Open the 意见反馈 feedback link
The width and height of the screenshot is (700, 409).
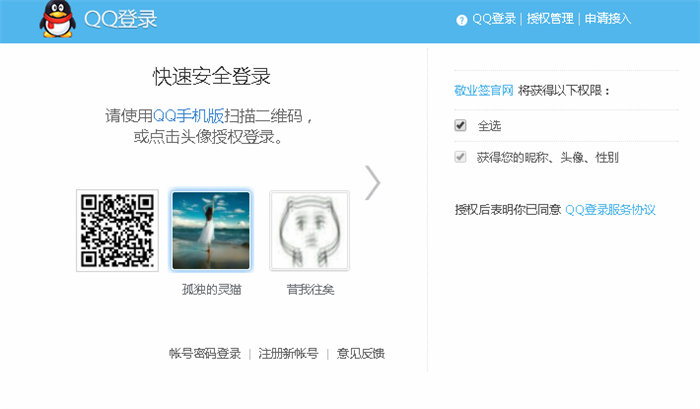[x=360, y=353]
